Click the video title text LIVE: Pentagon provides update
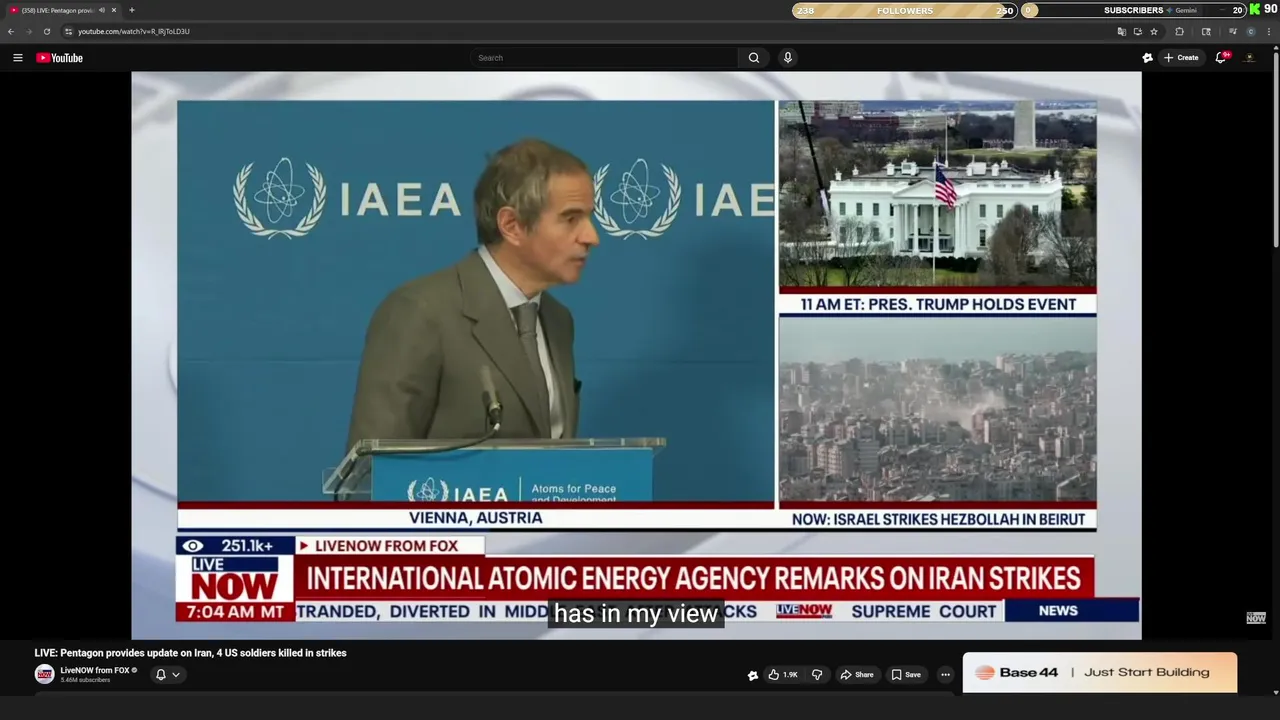The height and width of the screenshot is (720, 1280). click(190, 653)
